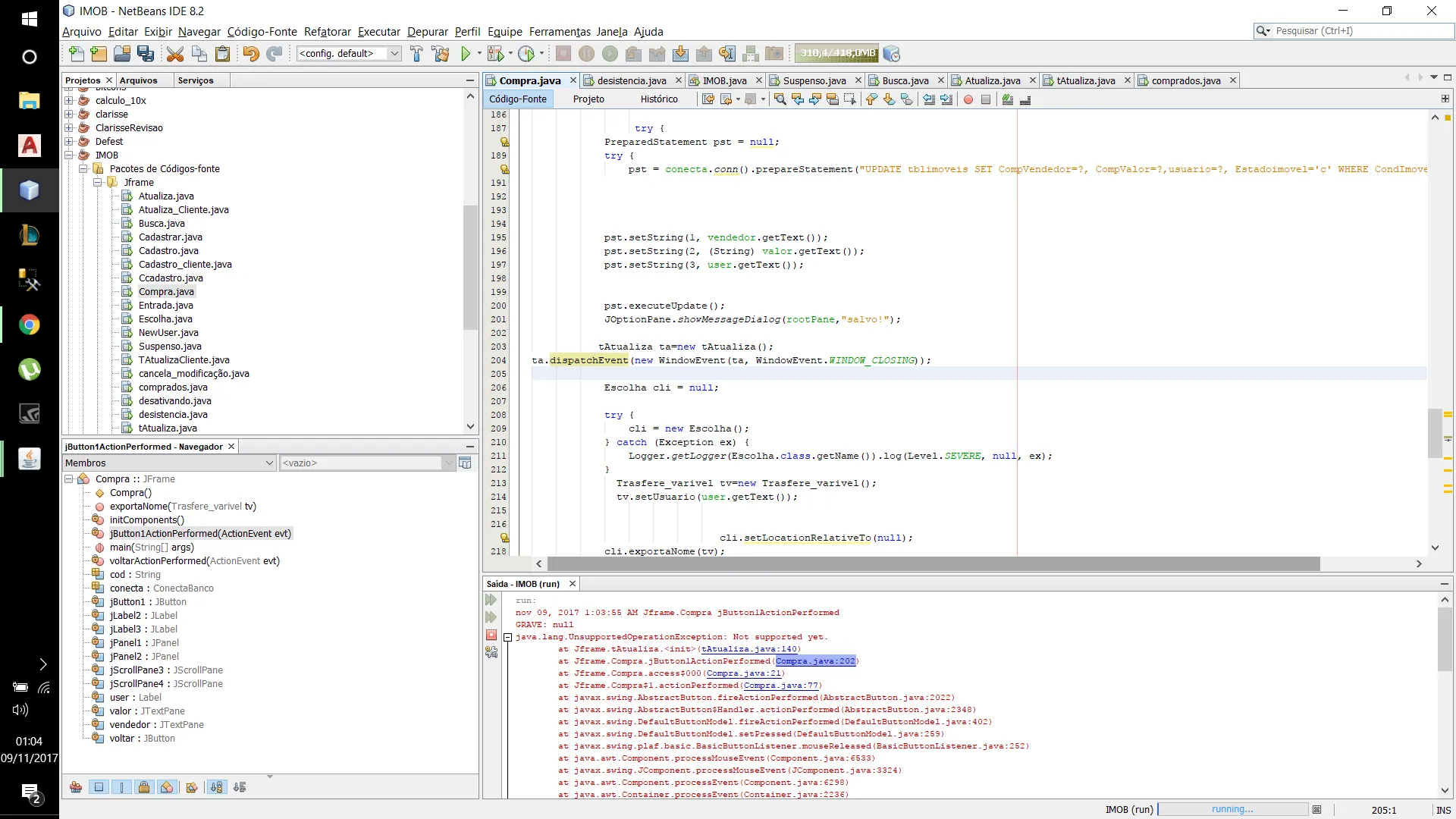Click the New Project toolbar icon
The width and height of the screenshot is (1456, 819).
pyautogui.click(x=99, y=54)
